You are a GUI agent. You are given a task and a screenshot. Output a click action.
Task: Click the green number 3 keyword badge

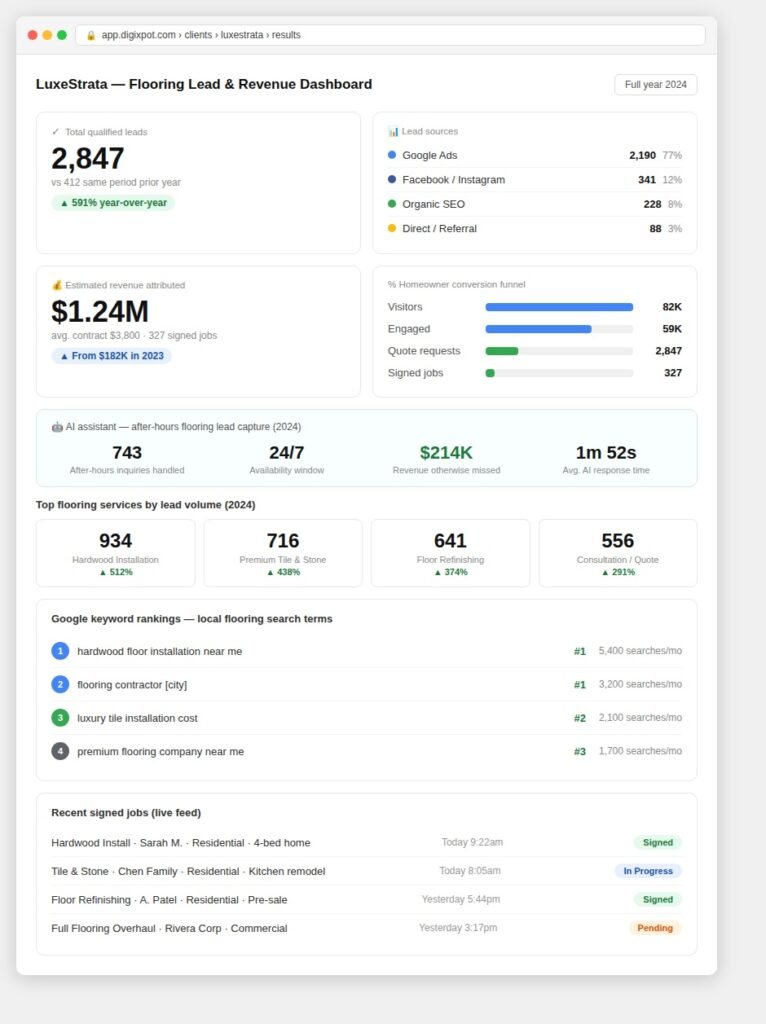pos(60,718)
